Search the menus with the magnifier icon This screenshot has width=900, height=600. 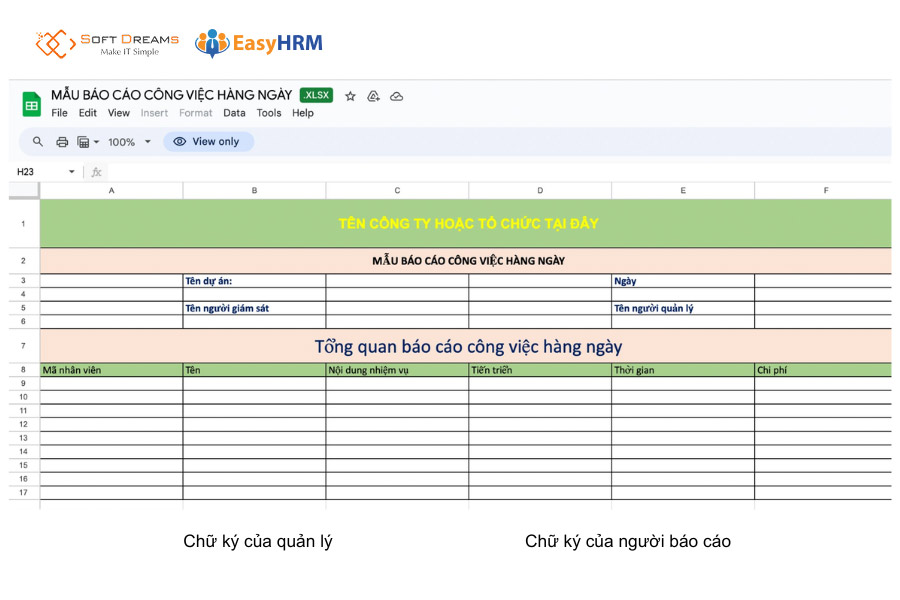(37, 141)
